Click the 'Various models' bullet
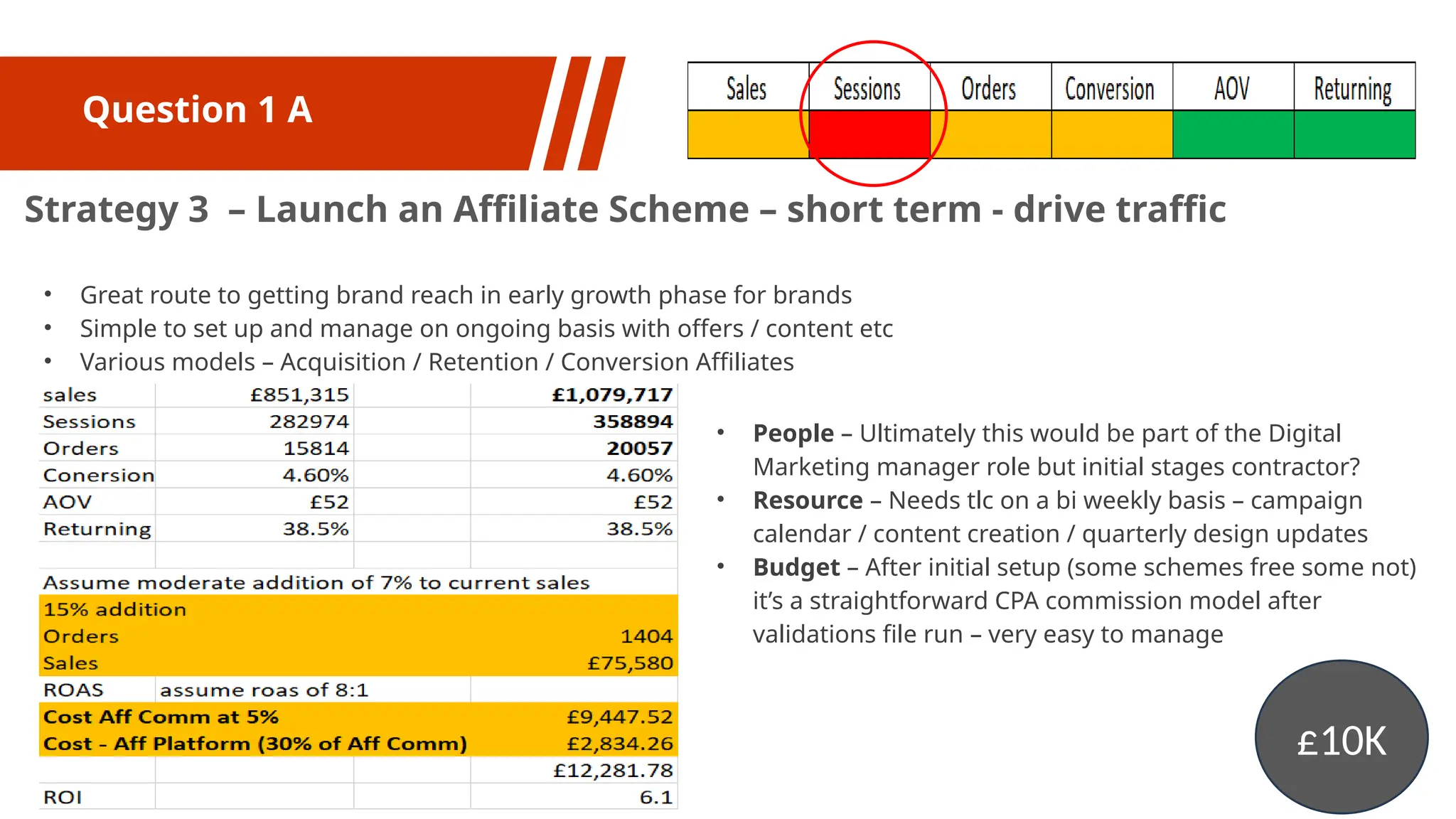This screenshot has width=1456, height=819. (x=437, y=362)
